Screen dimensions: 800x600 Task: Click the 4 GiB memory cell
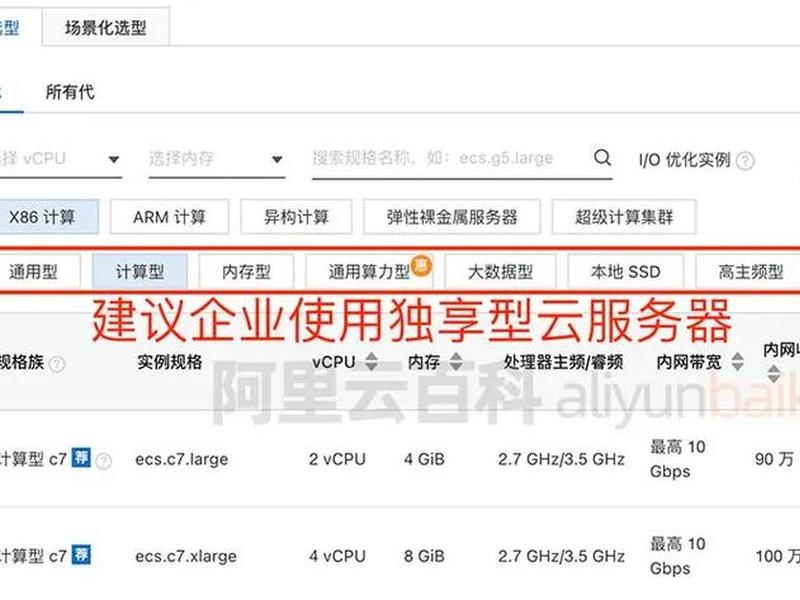[x=424, y=459]
